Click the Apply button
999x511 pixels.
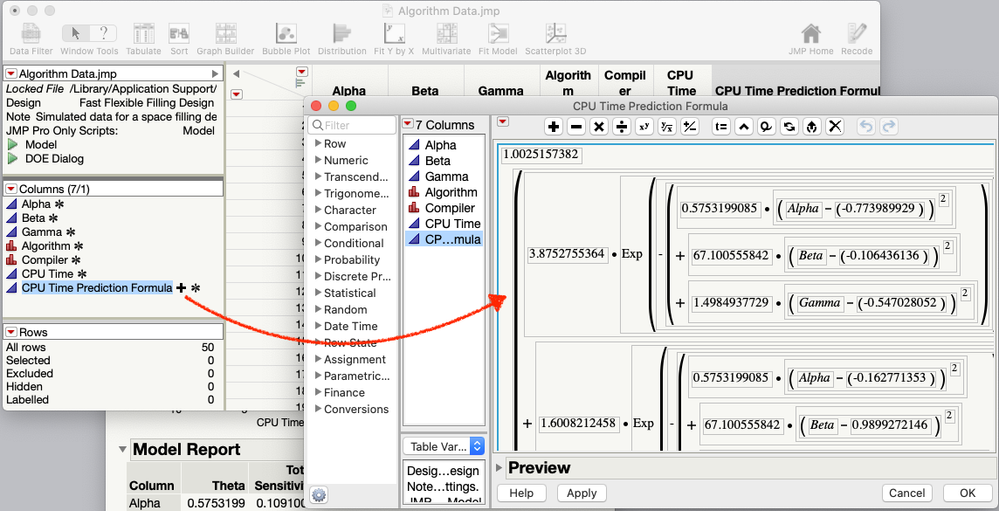pyautogui.click(x=582, y=493)
